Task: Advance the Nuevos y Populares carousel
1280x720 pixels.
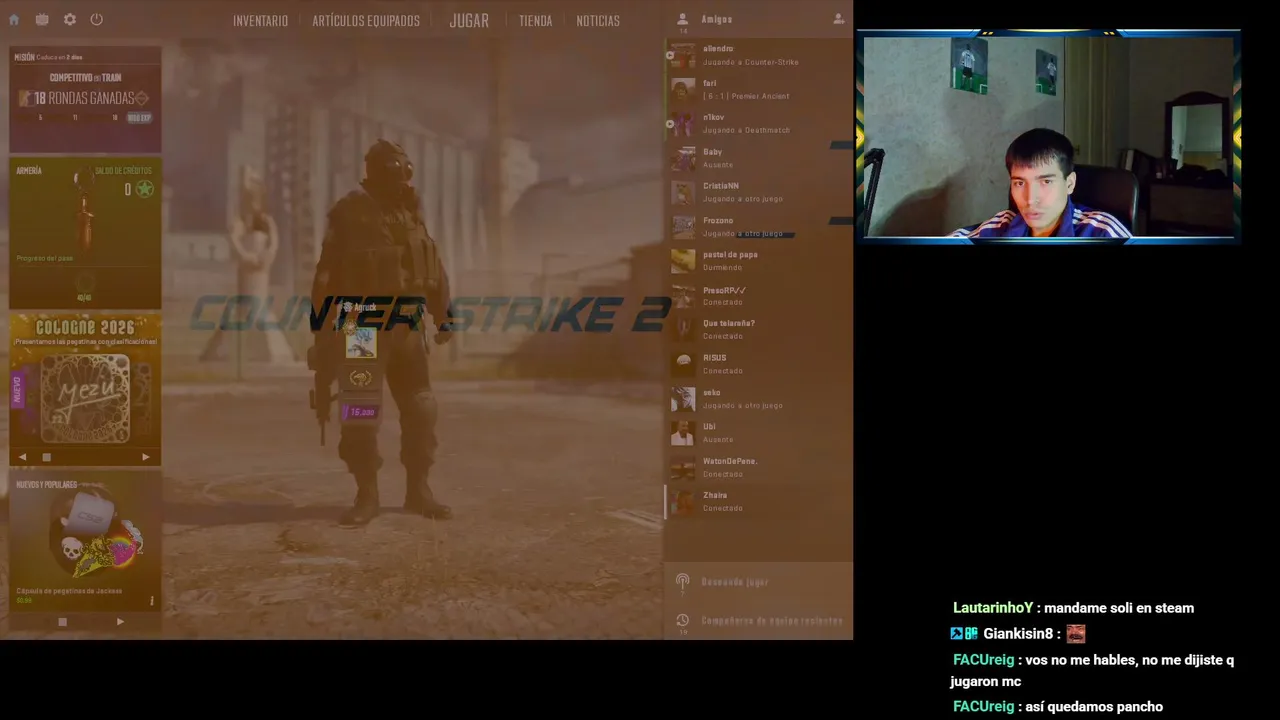Action: point(120,621)
